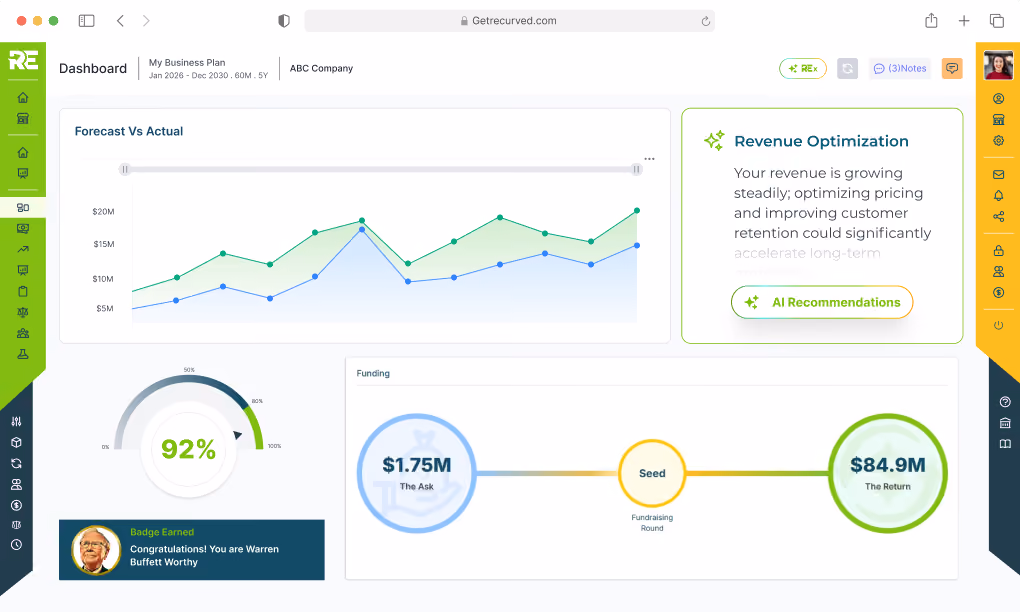1020x612 pixels.
Task: Click the Funding panel heading
Action: tap(373, 373)
